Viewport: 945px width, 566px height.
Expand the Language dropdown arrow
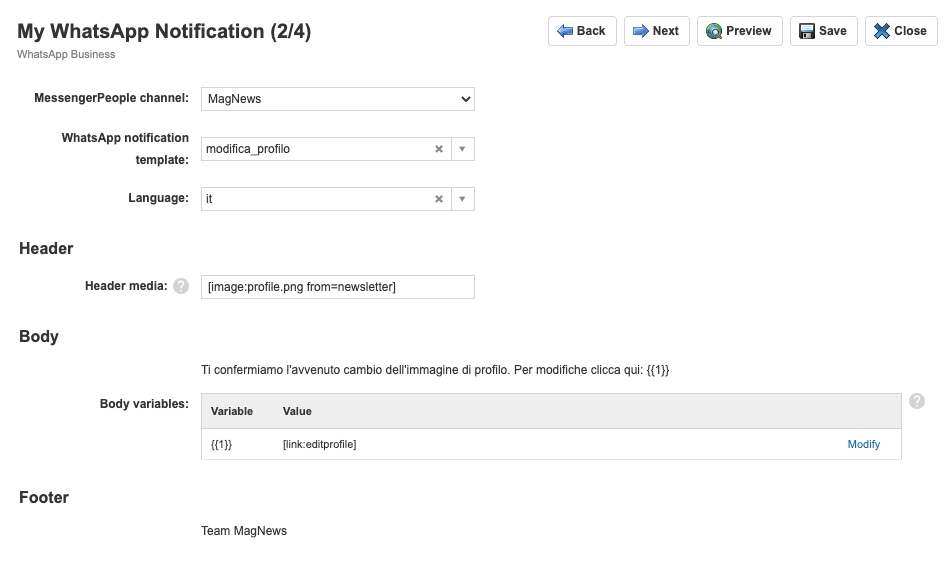pyautogui.click(x=462, y=199)
